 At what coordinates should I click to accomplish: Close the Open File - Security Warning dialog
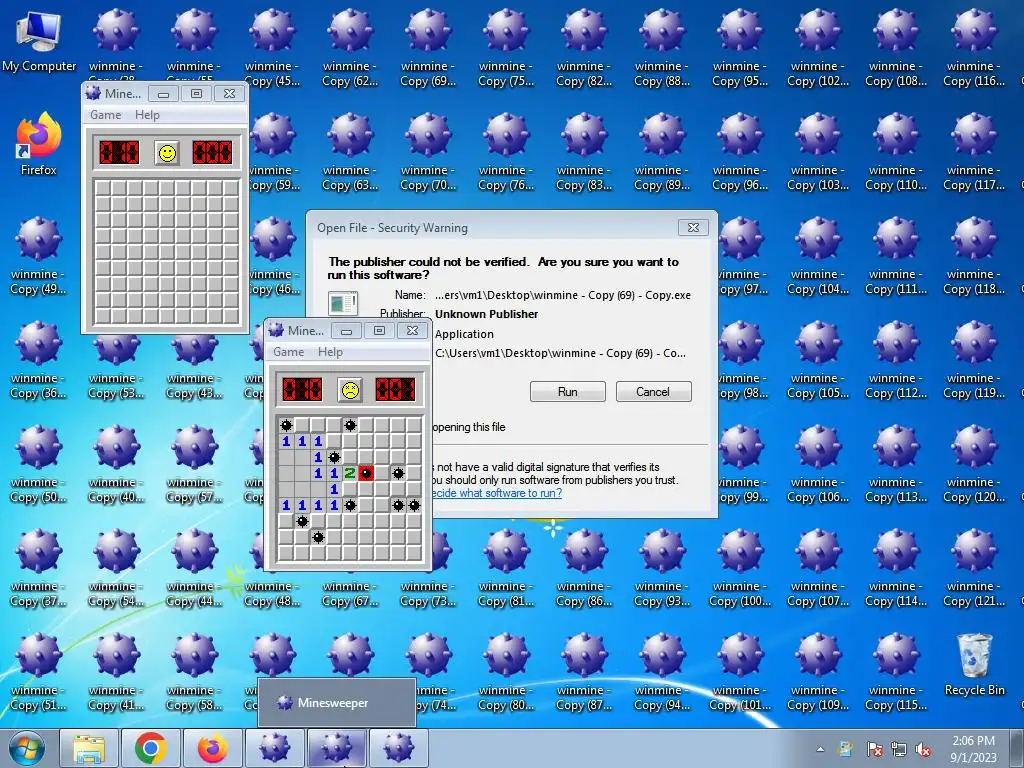tap(694, 227)
